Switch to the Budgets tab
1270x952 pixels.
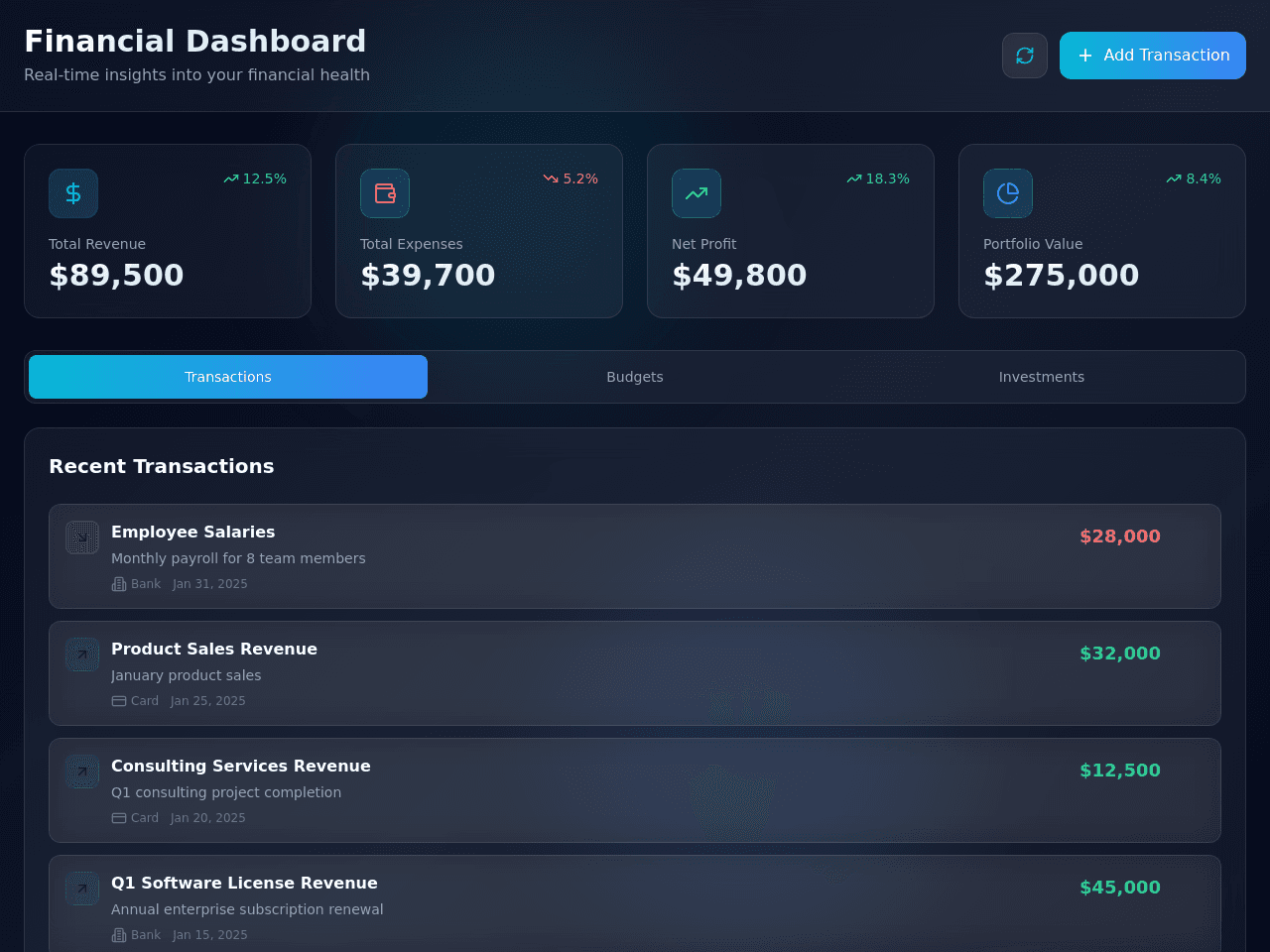(635, 377)
